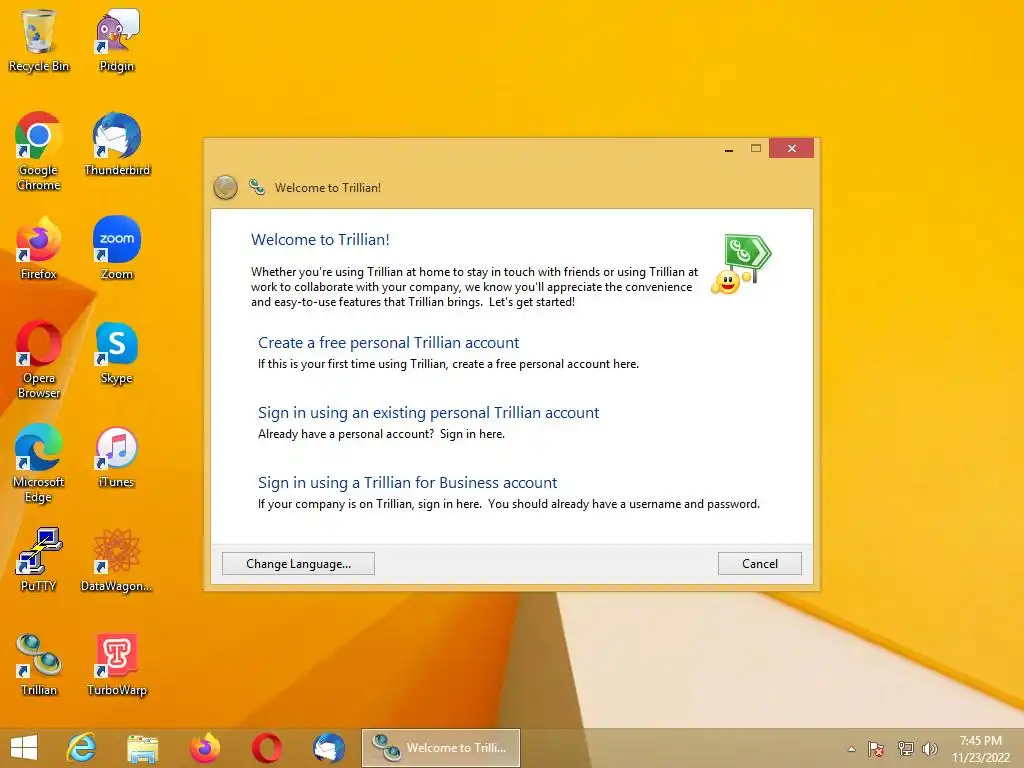Click the Opera taskbar icon

266,748
